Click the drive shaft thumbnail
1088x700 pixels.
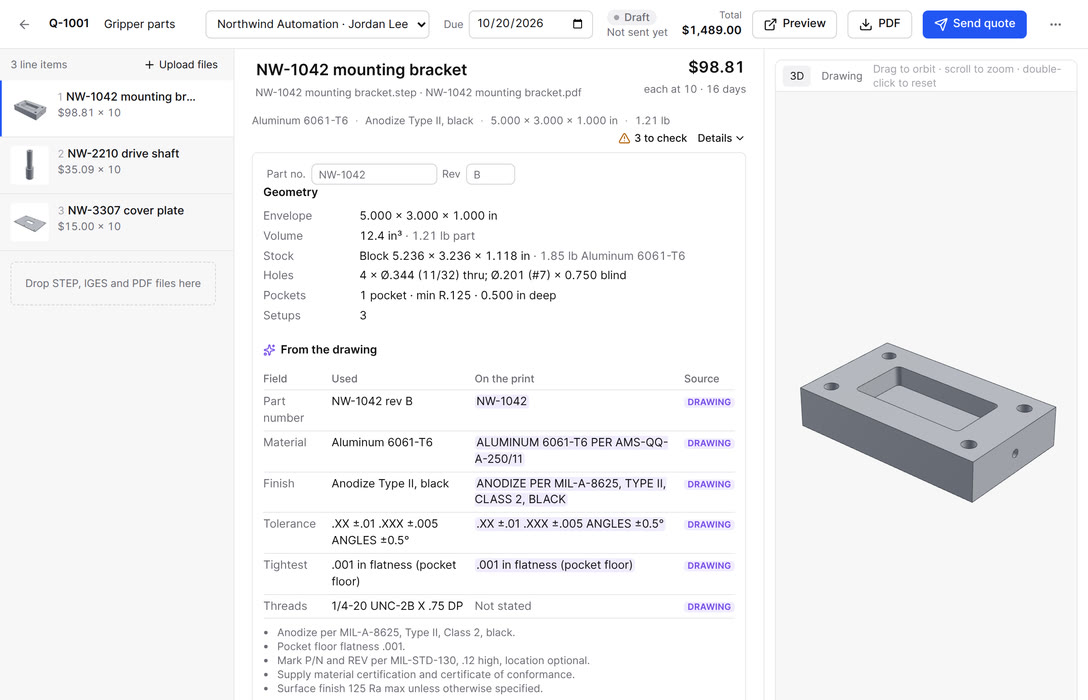[x=30, y=165]
